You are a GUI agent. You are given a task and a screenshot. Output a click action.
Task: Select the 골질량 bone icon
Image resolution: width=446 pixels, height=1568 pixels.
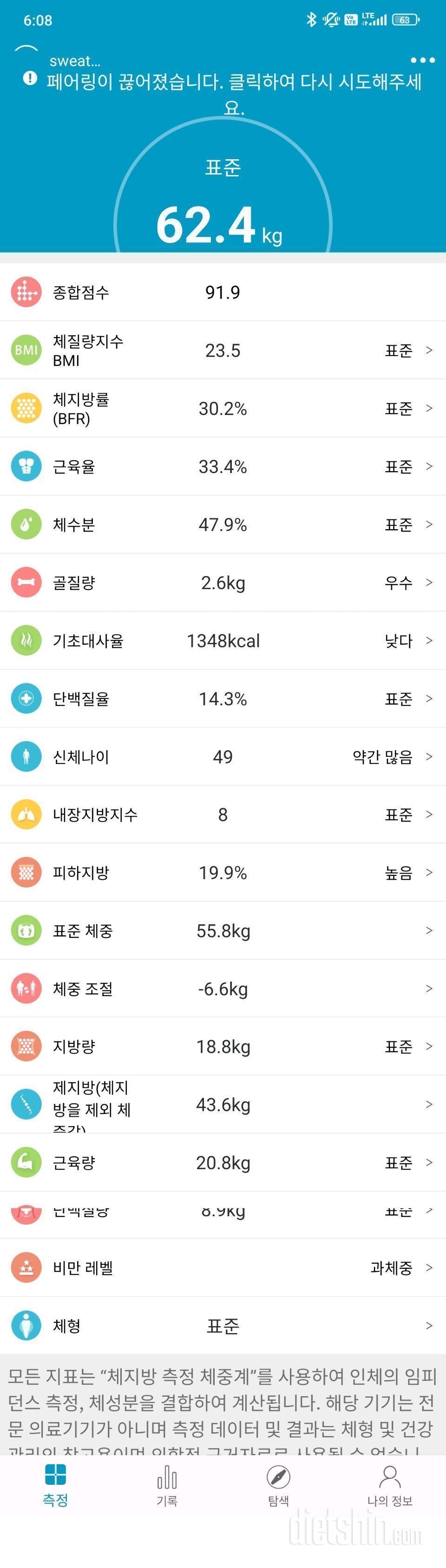point(26,583)
